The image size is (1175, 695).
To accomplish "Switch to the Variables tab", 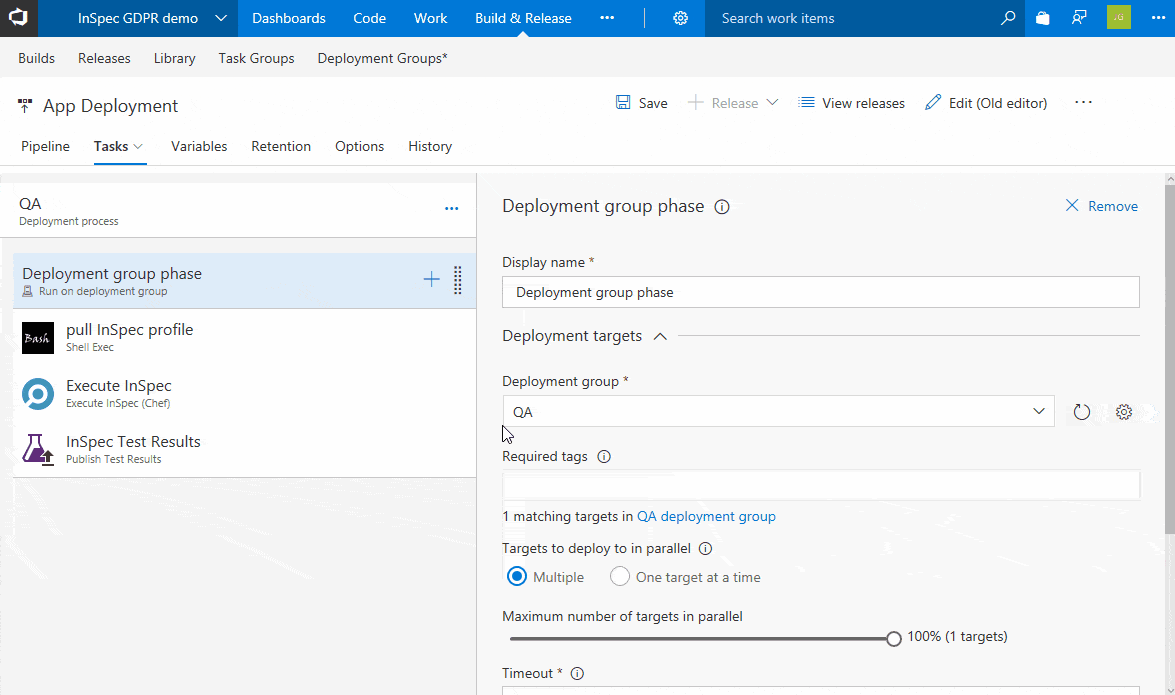I will pos(199,146).
